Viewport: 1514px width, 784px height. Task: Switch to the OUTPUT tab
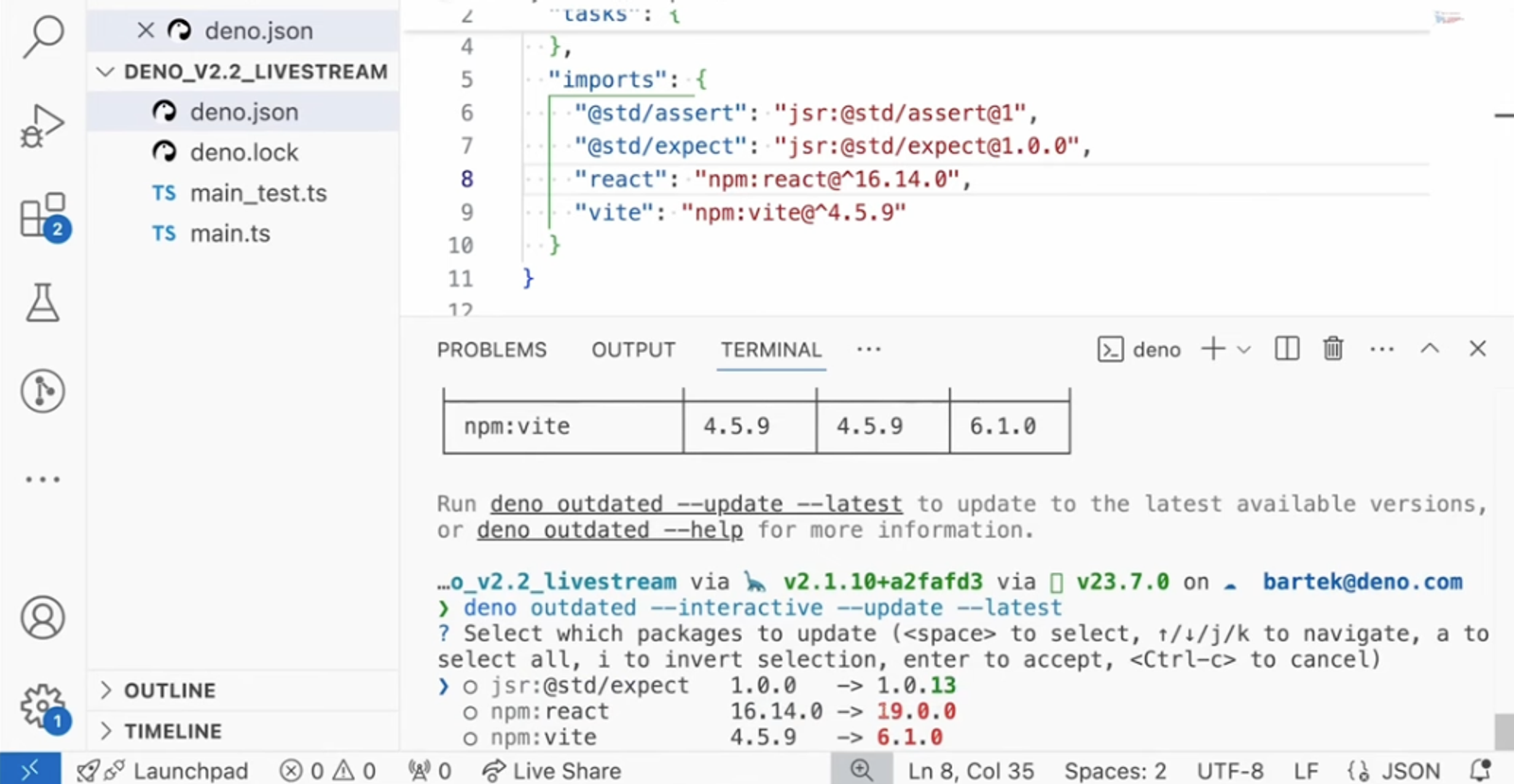(x=633, y=350)
